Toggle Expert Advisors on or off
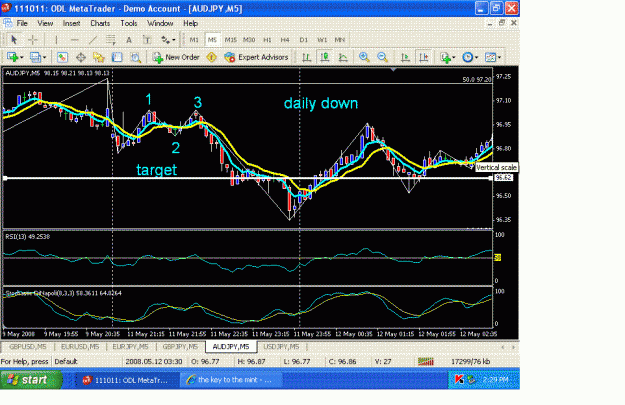The image size is (625, 405). click(256, 57)
